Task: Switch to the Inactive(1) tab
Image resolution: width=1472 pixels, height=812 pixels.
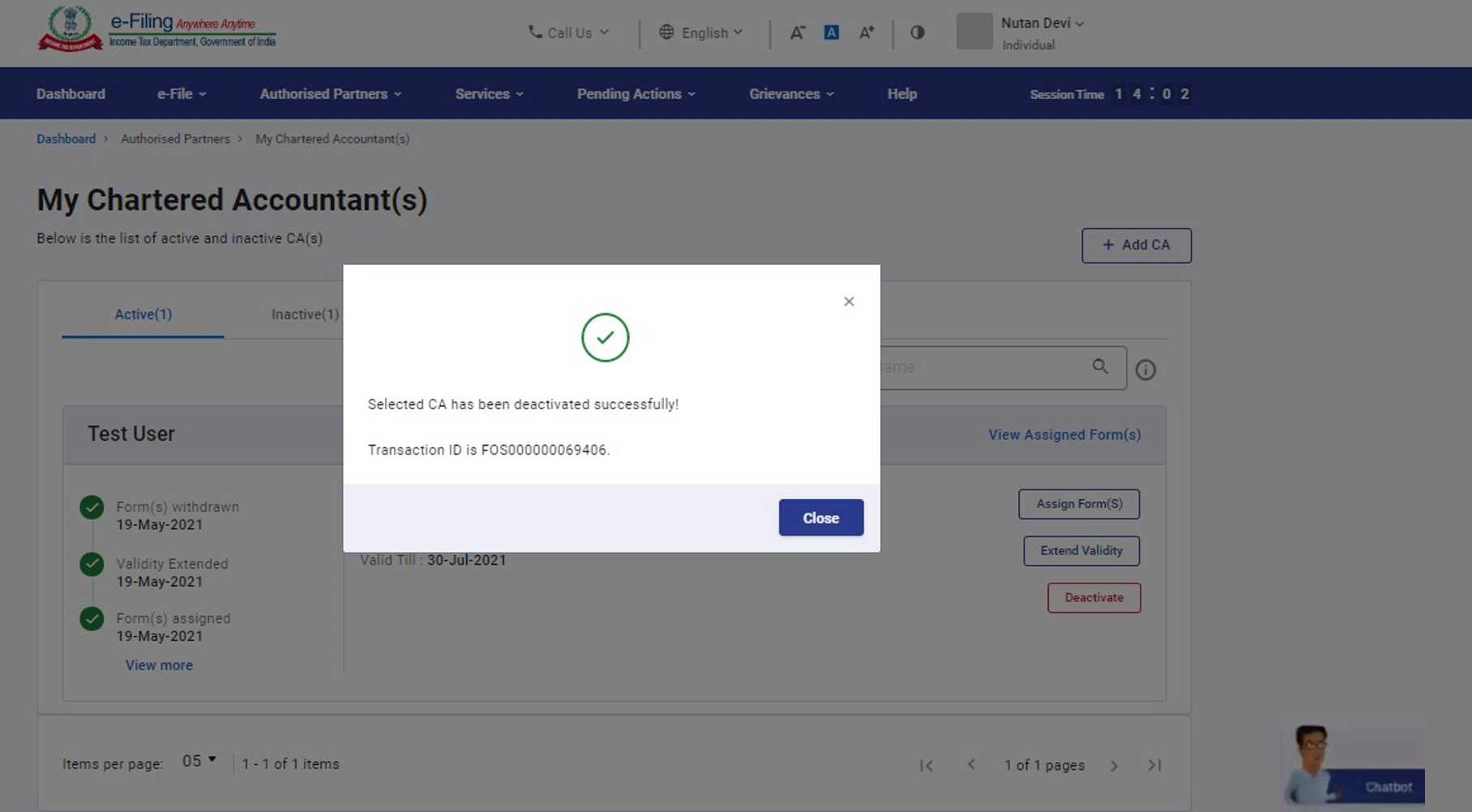Action: [305, 314]
